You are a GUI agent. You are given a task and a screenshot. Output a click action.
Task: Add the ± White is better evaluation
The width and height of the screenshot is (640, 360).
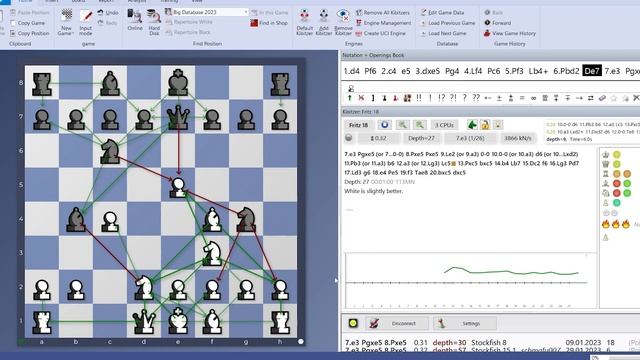pos(499,98)
